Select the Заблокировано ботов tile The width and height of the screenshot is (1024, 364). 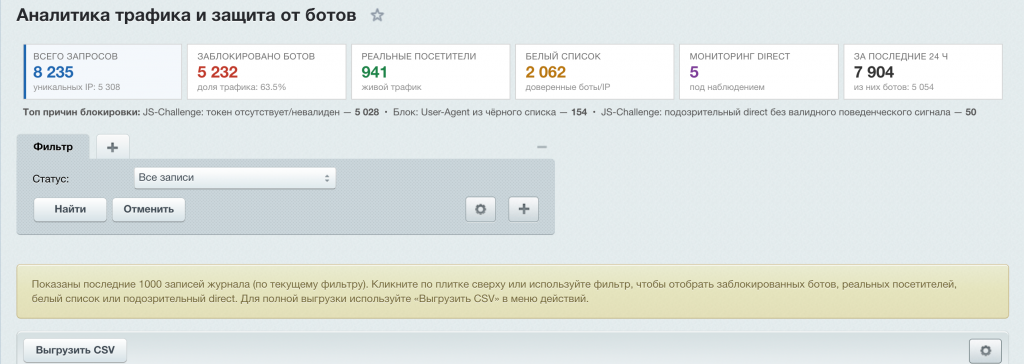tap(266, 72)
